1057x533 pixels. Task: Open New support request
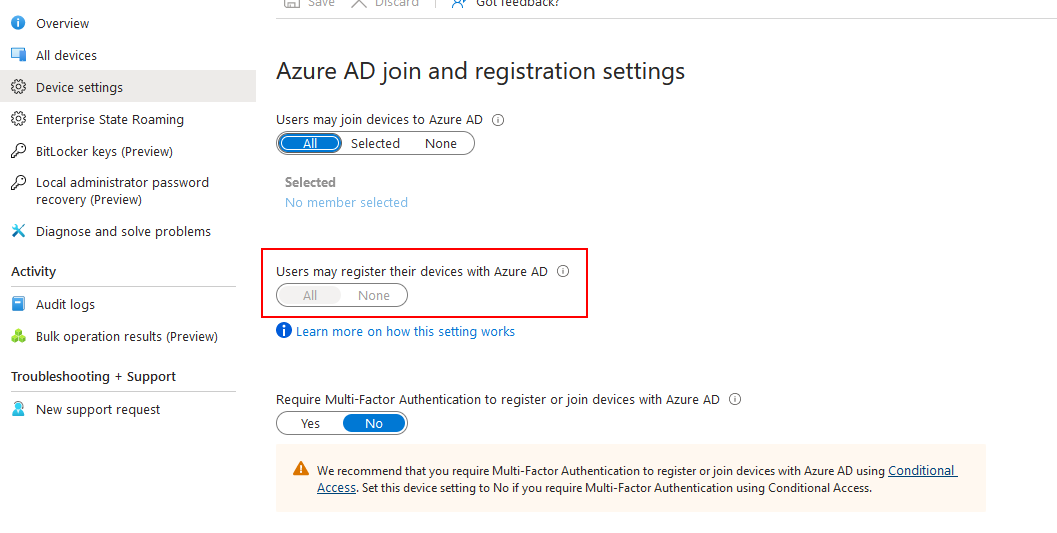pos(98,410)
